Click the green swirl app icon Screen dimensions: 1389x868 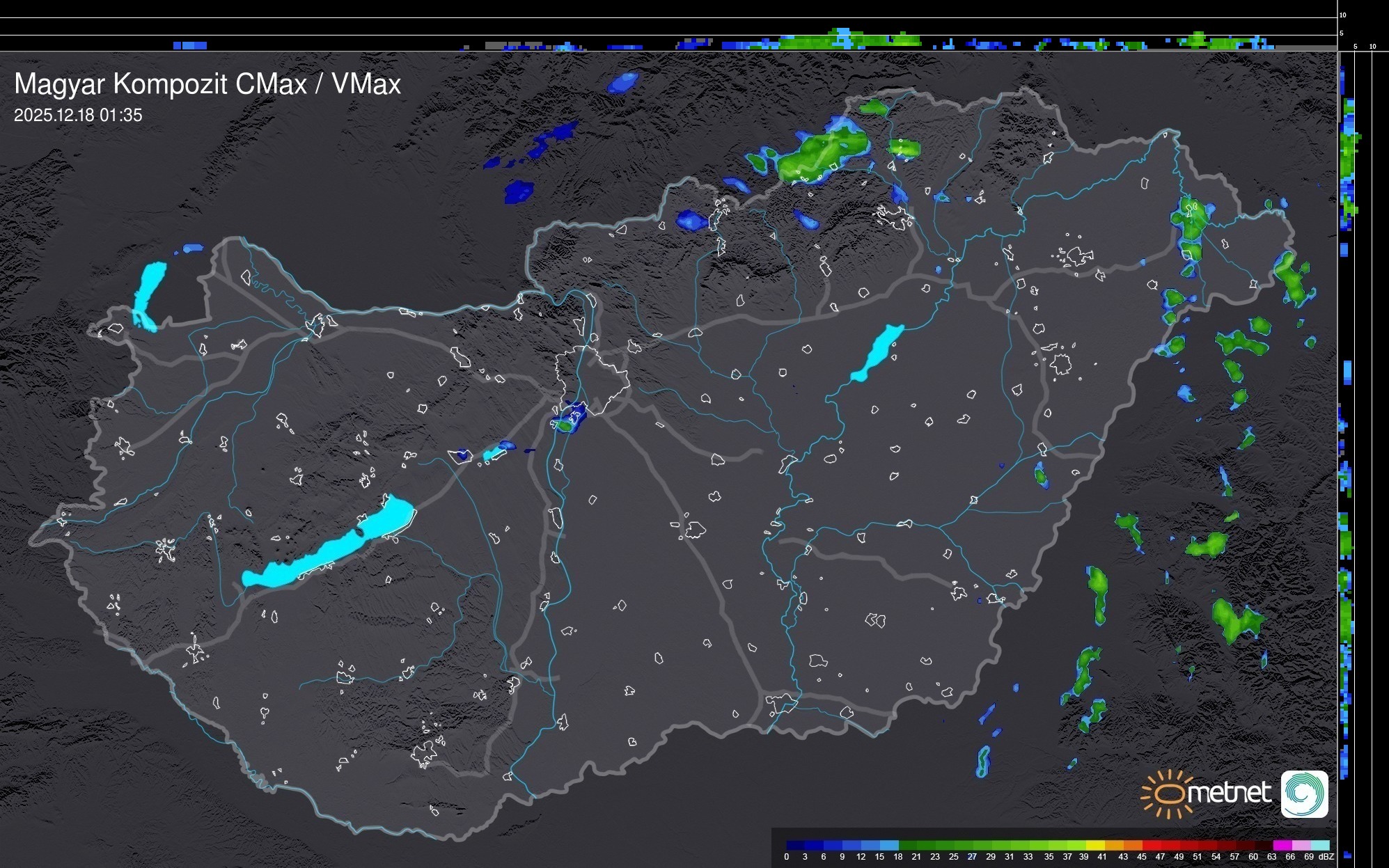pyautogui.click(x=1304, y=794)
